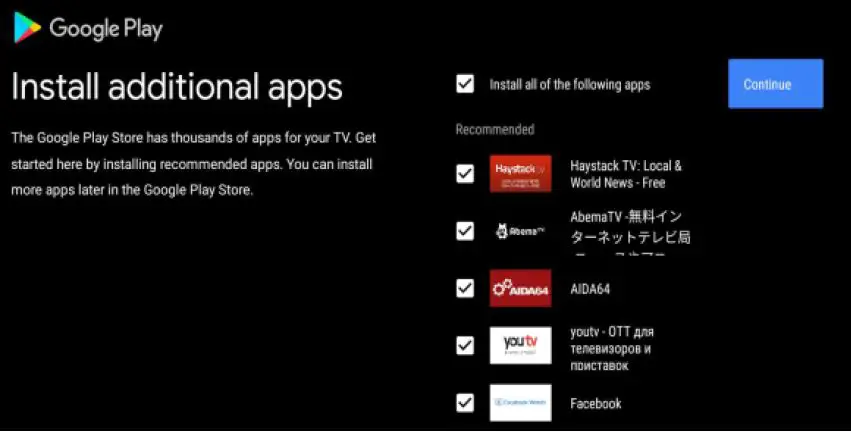Select the Haystack TV app icon
This screenshot has height=435, width=851.
[520, 174]
